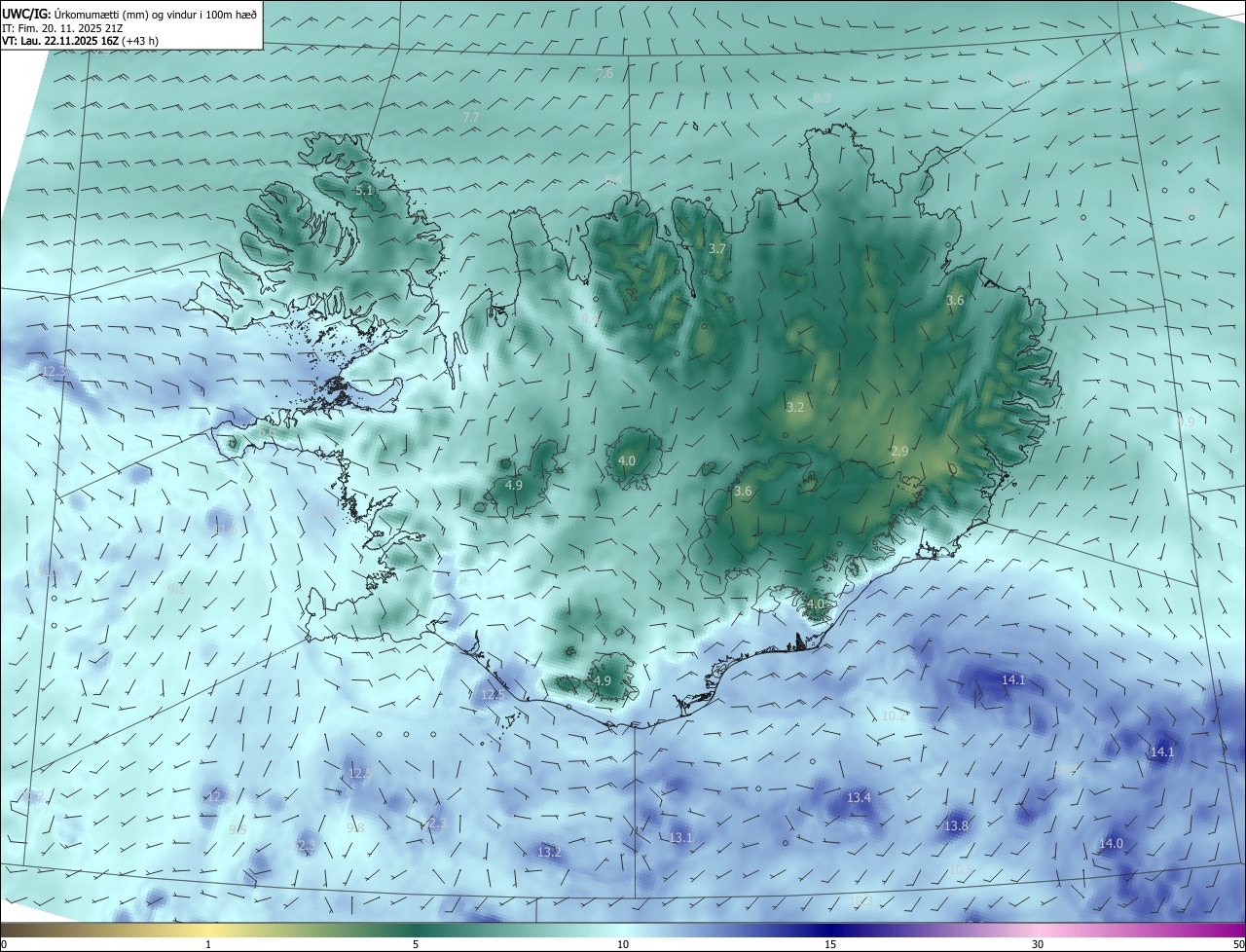Click the 50 tick label on the color scale
1246x952 pixels.
(1237, 944)
